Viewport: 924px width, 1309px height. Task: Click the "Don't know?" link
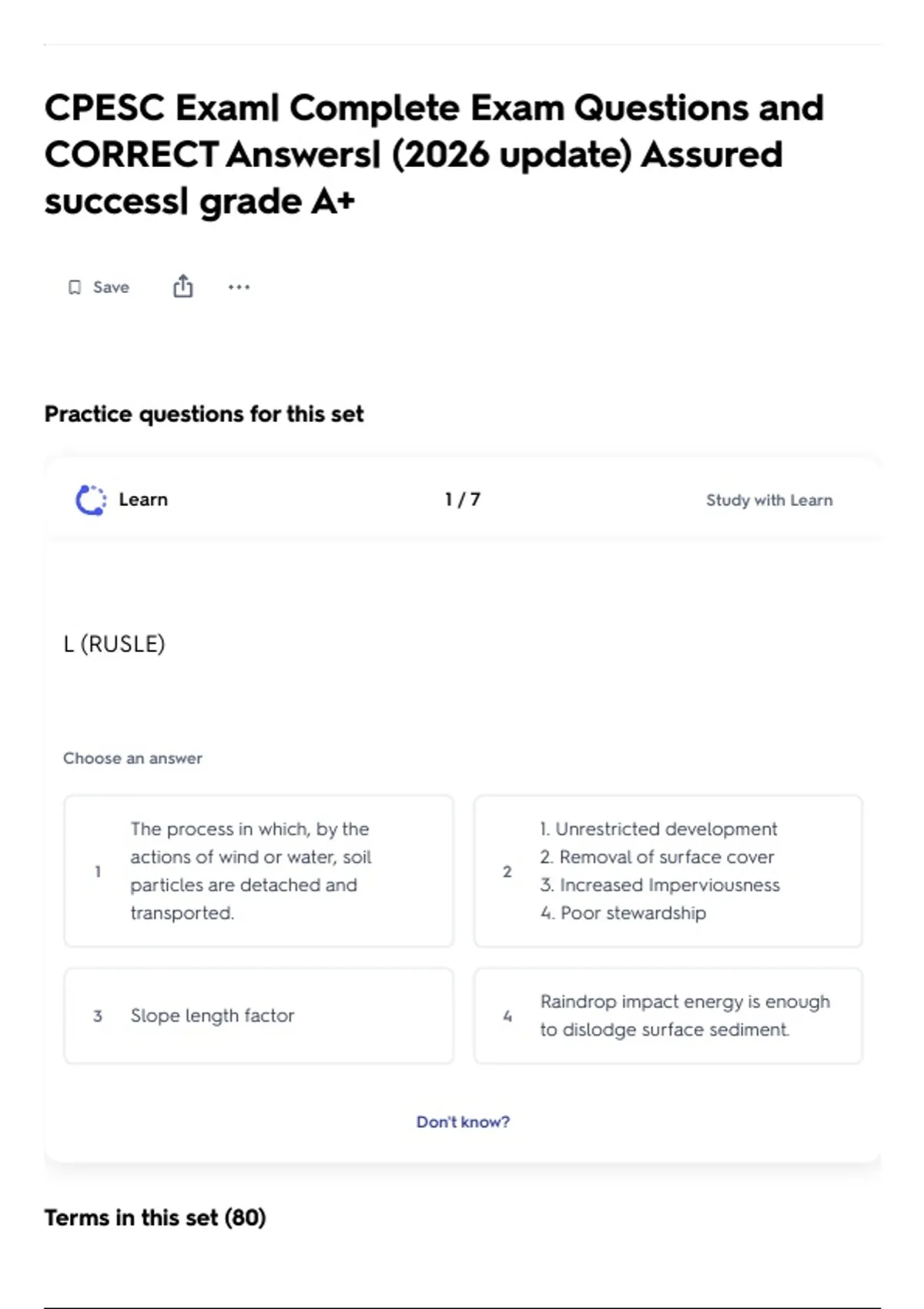pyautogui.click(x=463, y=1122)
